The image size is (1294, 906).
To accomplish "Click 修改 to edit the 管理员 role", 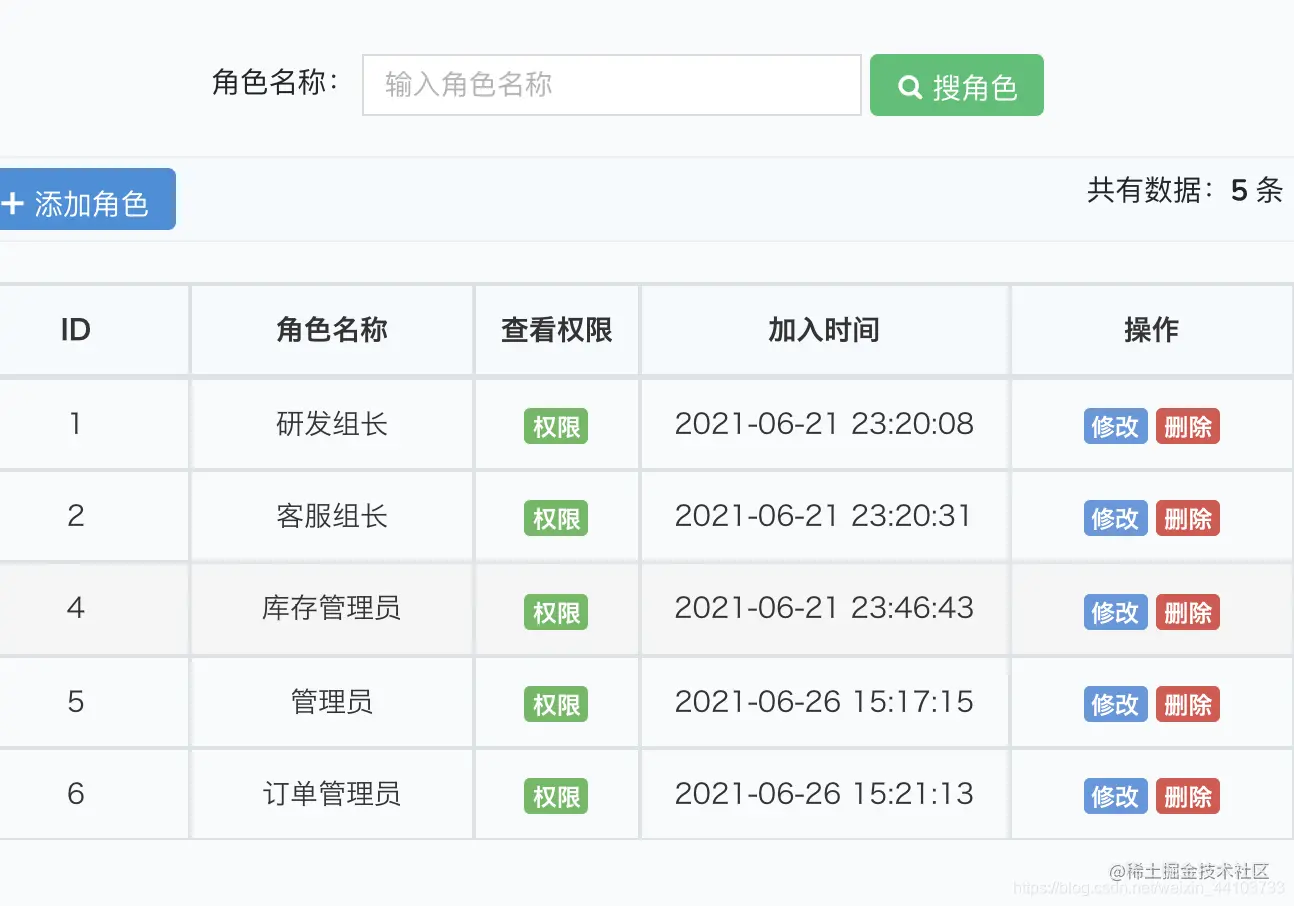I will click(1114, 704).
